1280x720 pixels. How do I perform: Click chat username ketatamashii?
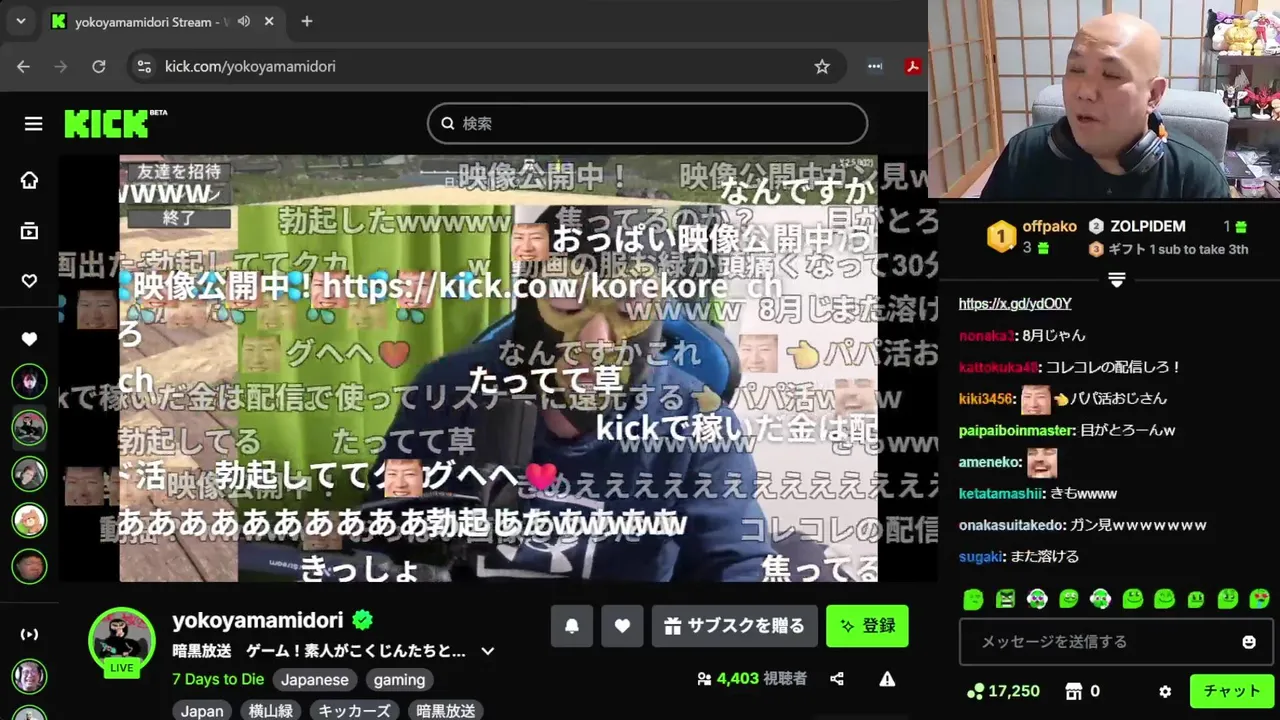[1002, 494]
